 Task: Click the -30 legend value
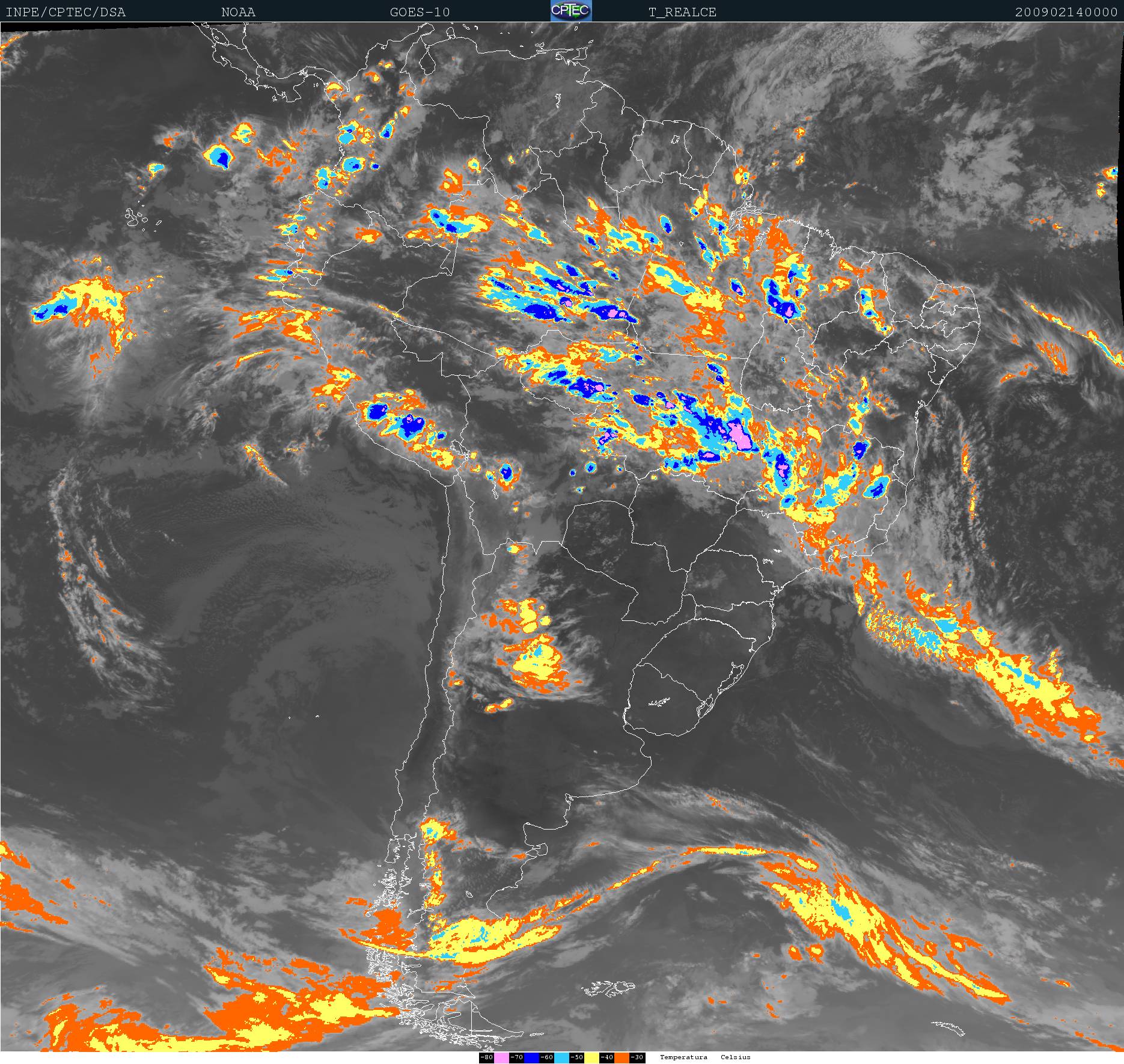click(x=637, y=1057)
